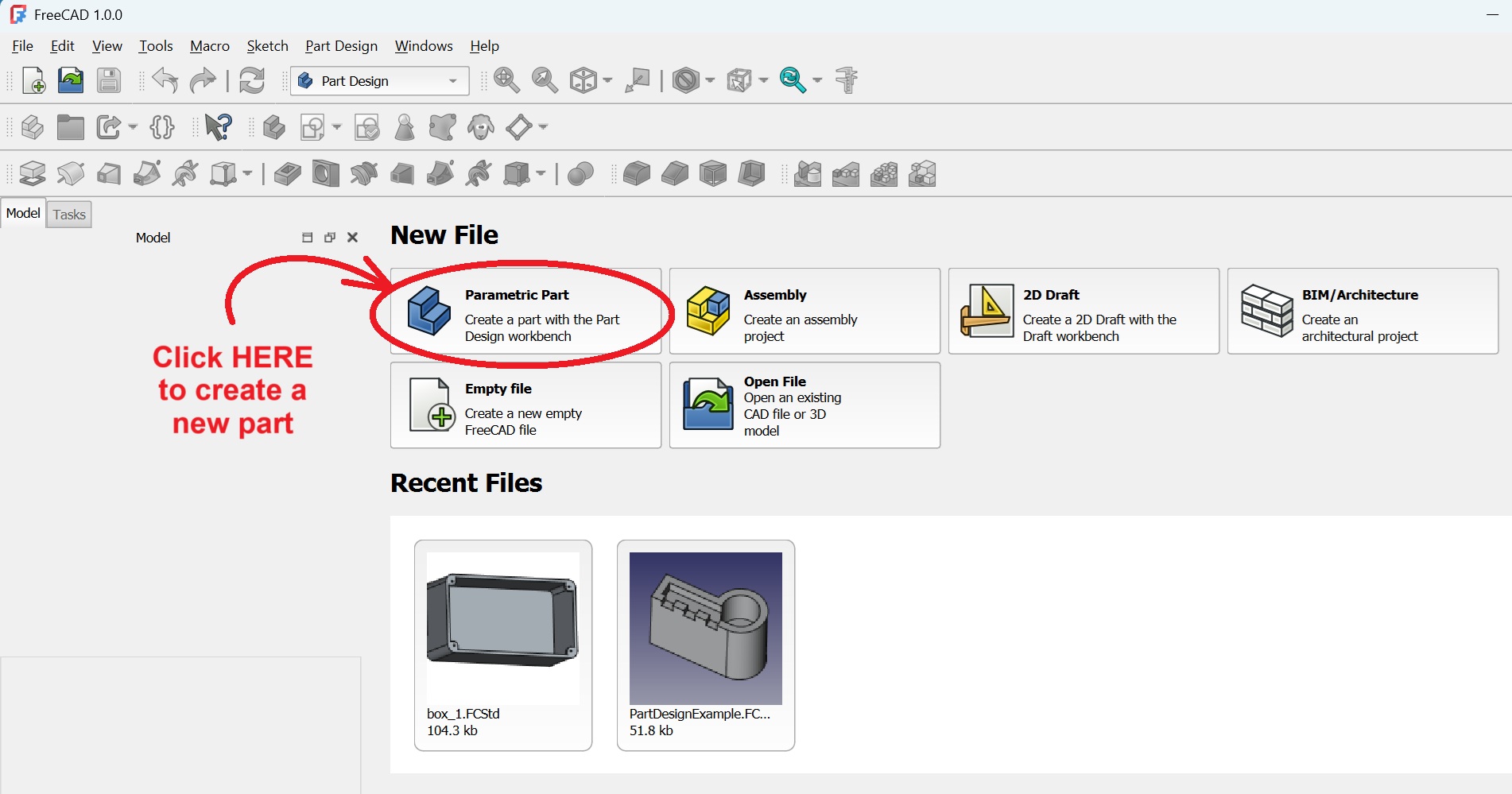Select the What's This help cursor
This screenshot has height=794, width=1512.
[x=218, y=126]
